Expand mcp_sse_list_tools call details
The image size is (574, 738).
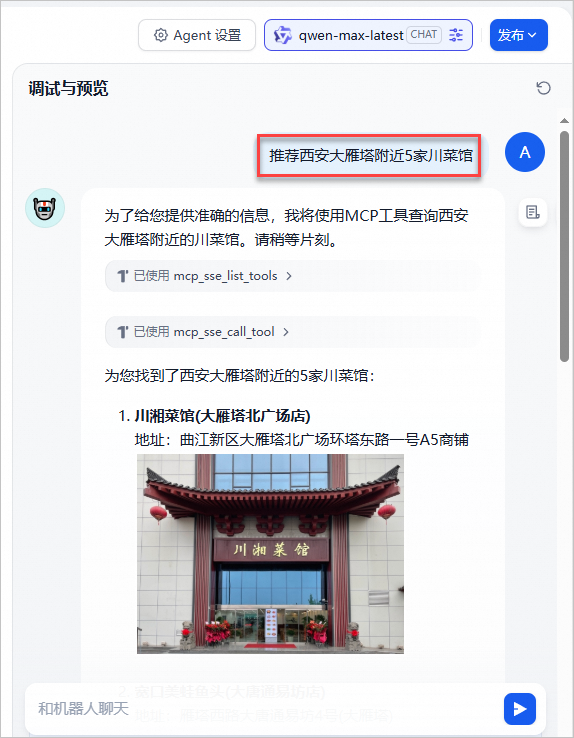(292, 276)
